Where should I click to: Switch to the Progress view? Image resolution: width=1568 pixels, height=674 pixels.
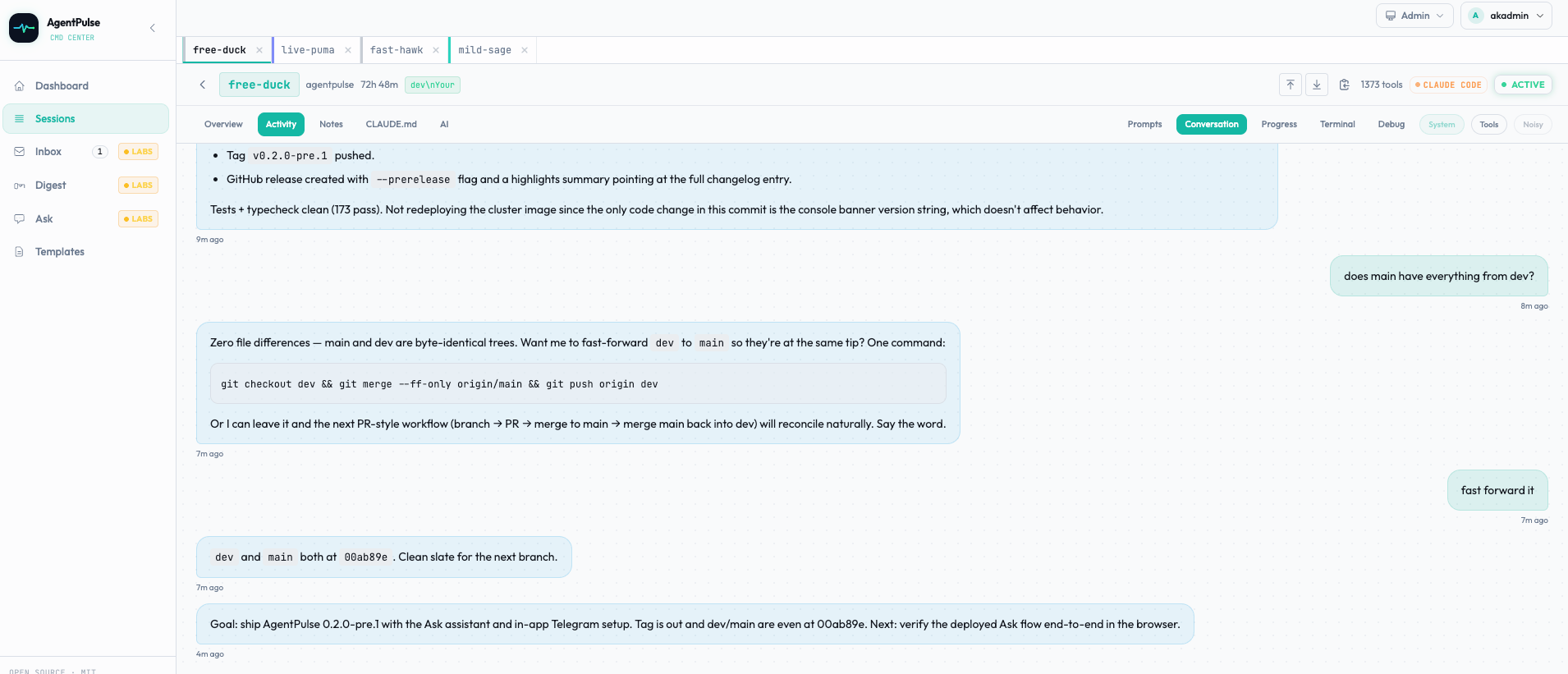coord(1279,125)
